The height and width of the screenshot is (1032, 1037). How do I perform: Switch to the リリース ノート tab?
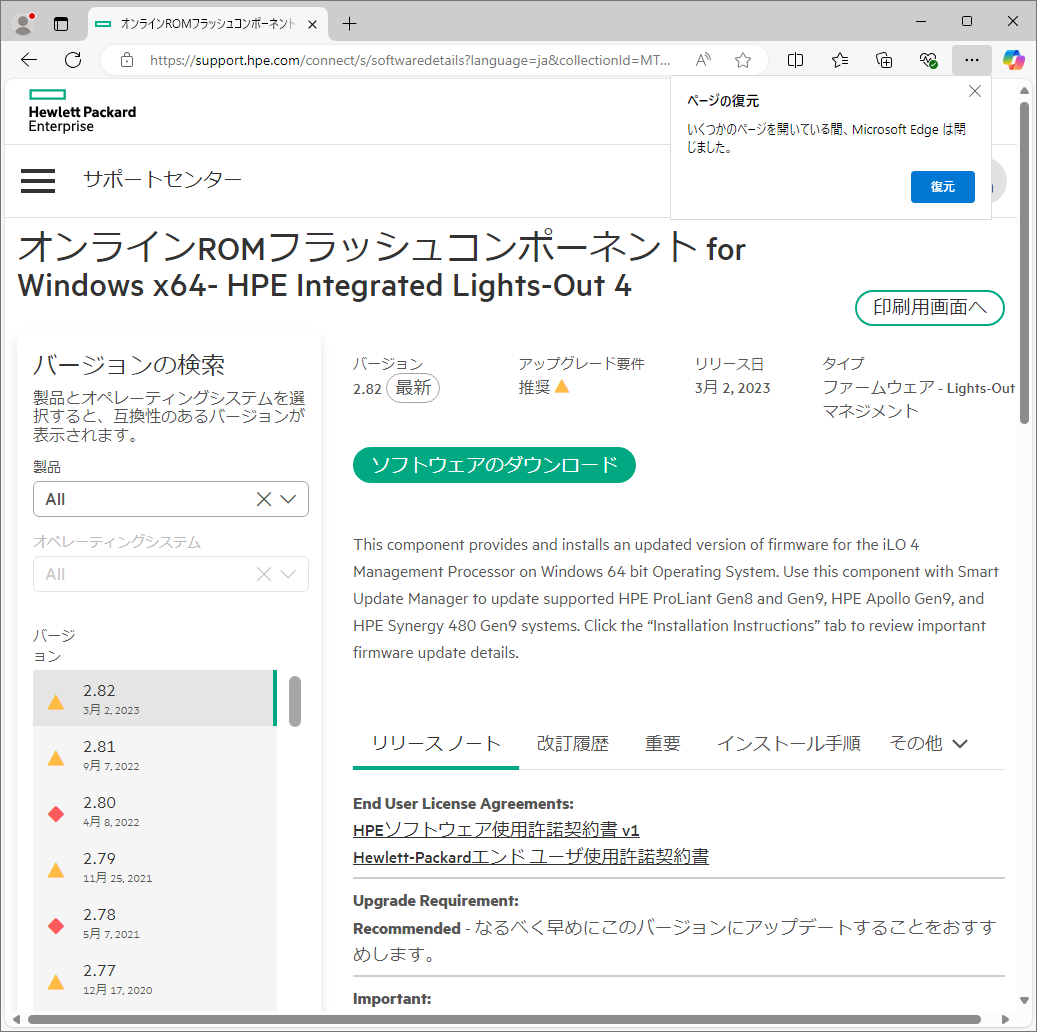pos(436,744)
